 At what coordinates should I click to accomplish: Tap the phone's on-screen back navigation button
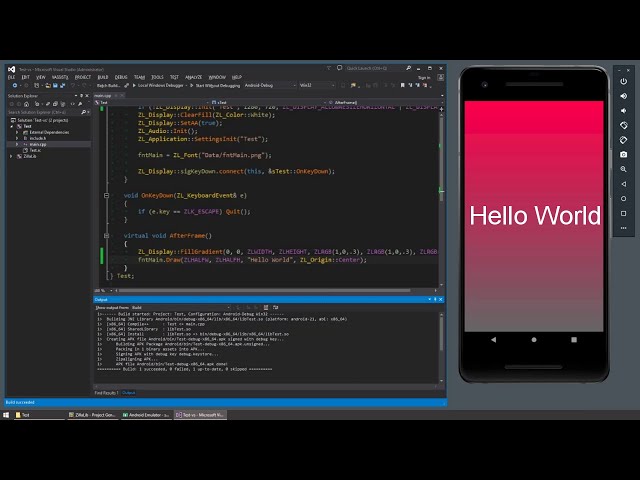pyautogui.click(x=493, y=340)
